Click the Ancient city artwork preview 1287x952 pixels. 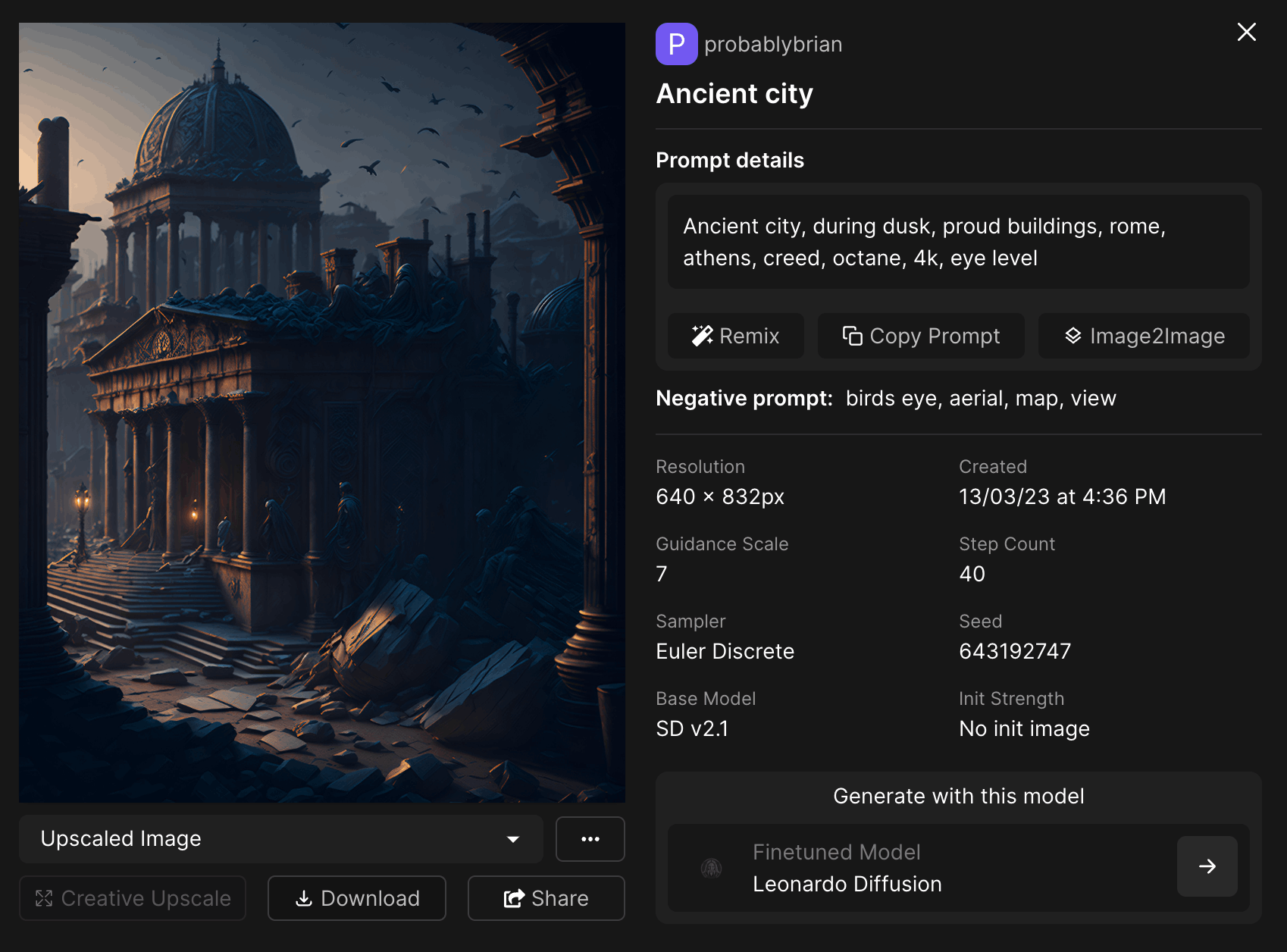322,412
